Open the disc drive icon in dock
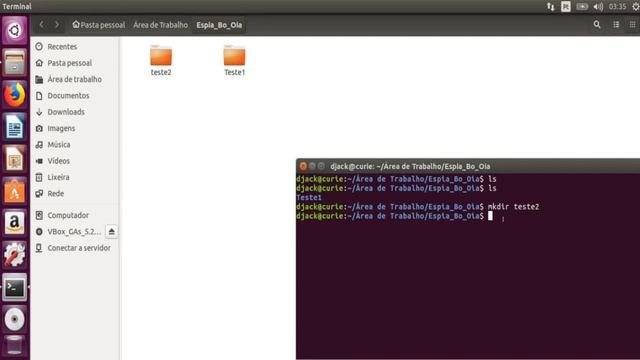 coord(14,319)
